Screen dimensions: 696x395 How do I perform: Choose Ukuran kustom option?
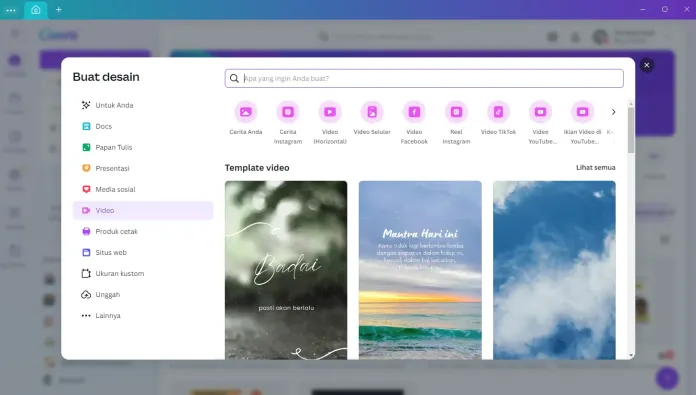[142, 273]
